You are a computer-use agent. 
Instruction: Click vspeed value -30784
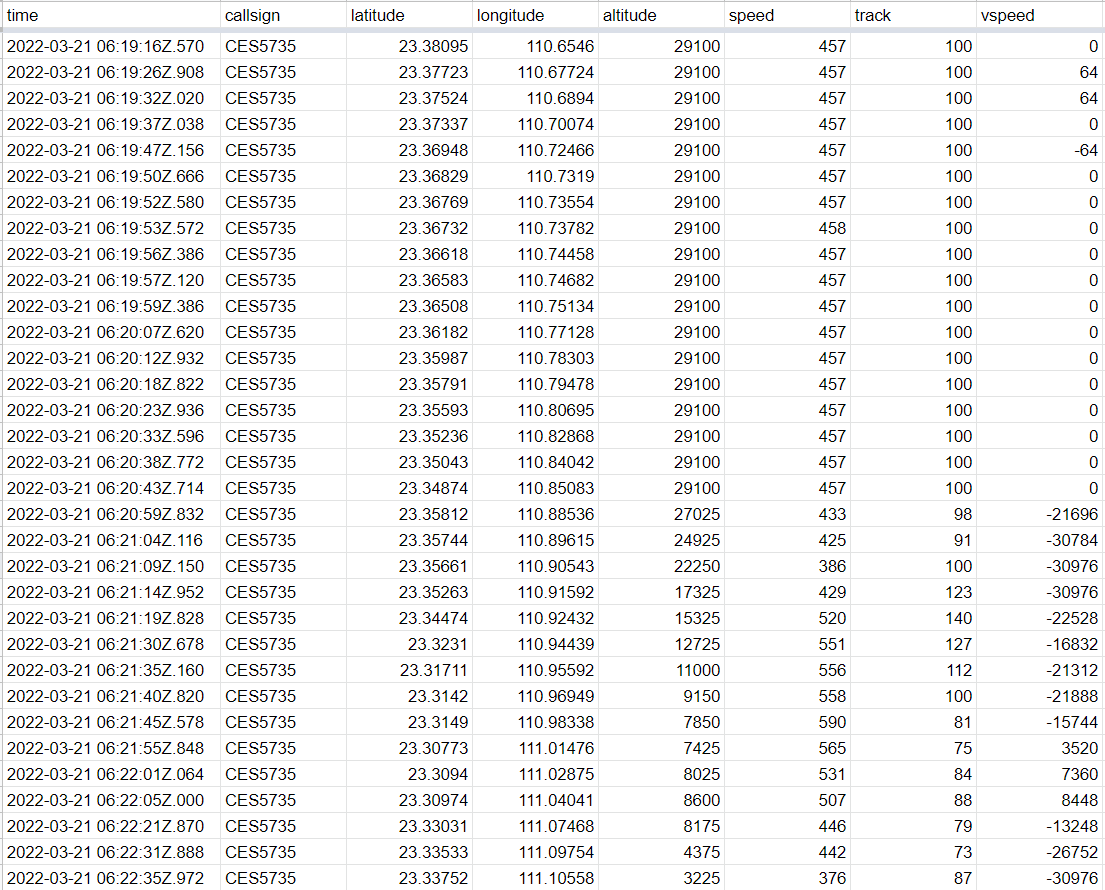pyautogui.click(x=1072, y=540)
